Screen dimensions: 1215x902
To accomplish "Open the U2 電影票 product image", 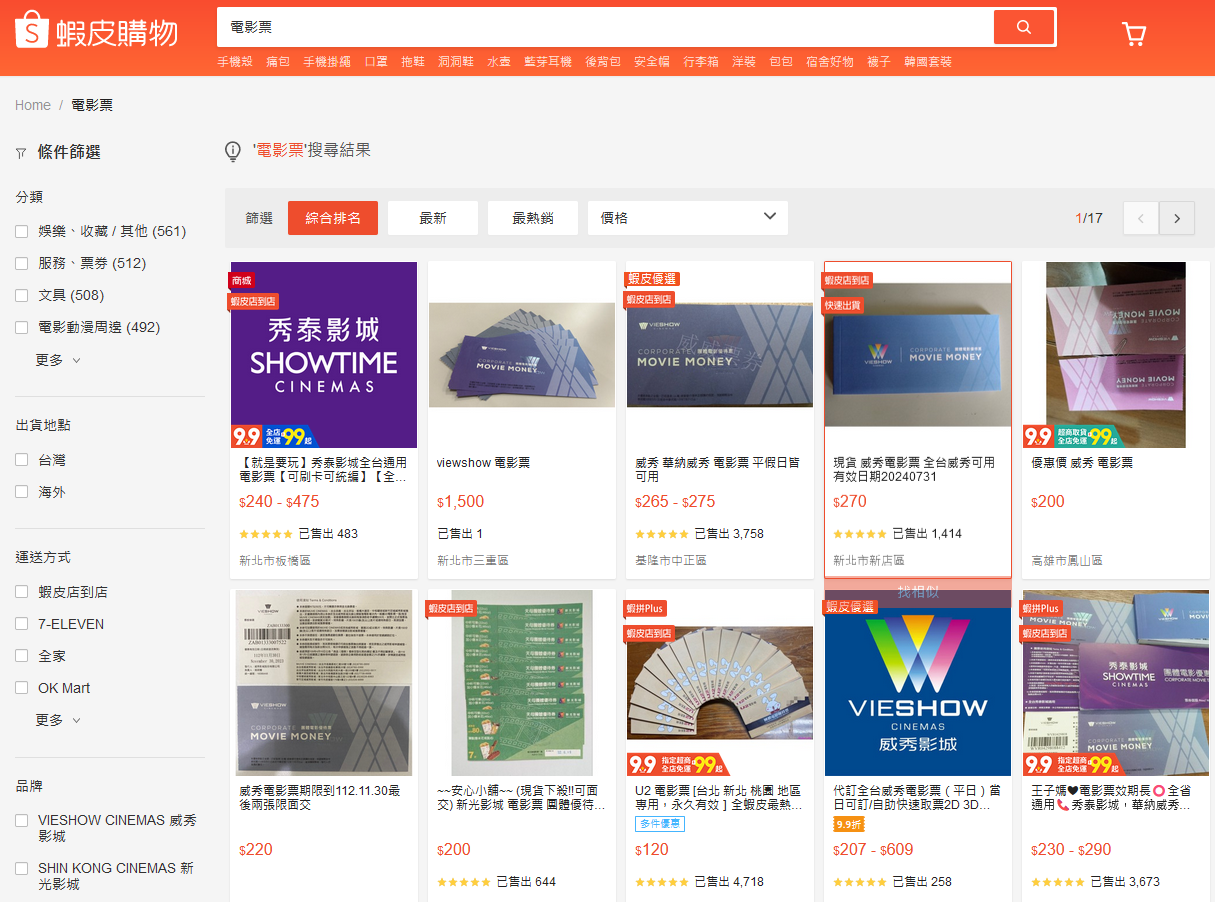I will click(x=720, y=683).
